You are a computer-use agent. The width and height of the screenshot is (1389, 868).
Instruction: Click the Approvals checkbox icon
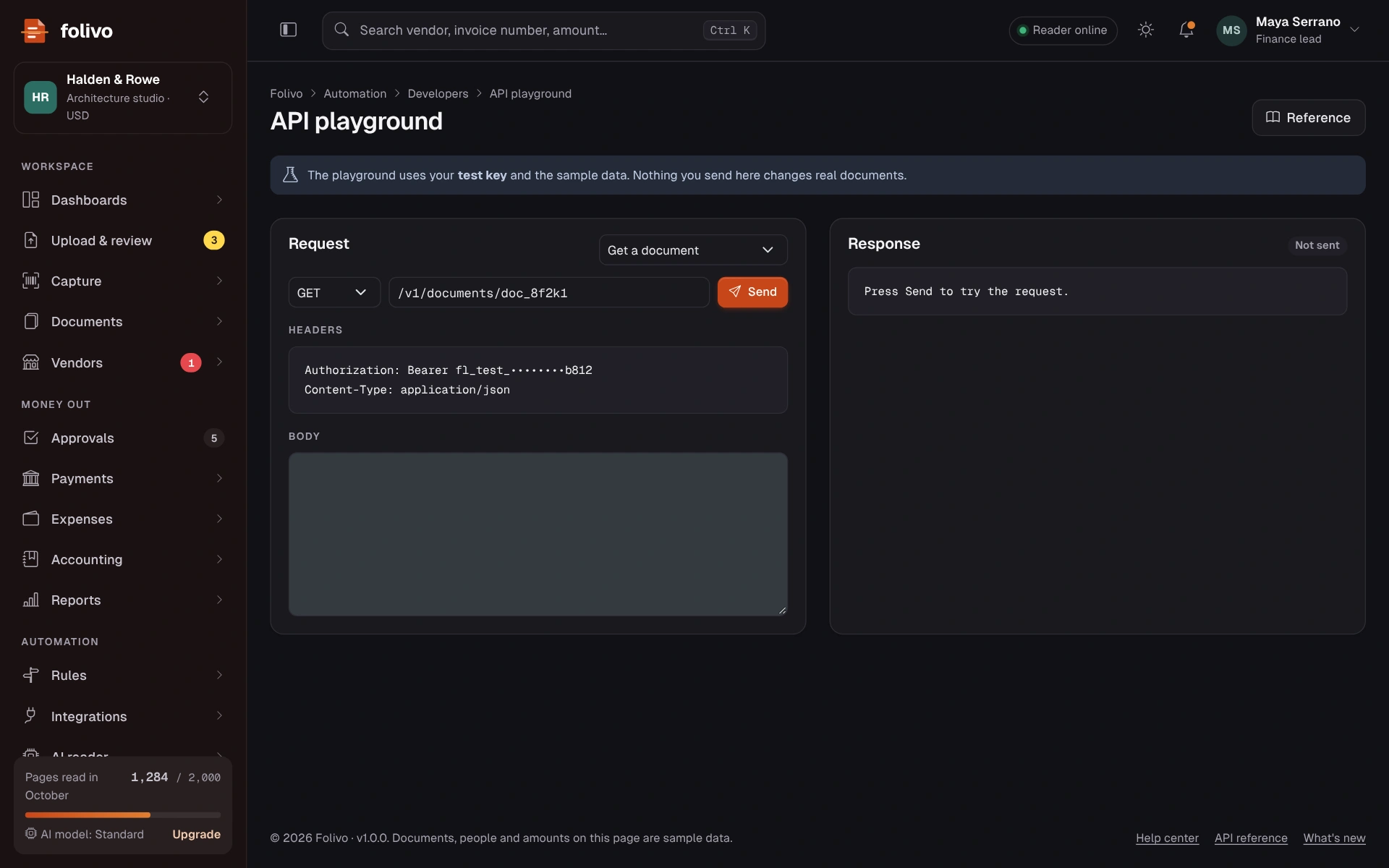30,438
